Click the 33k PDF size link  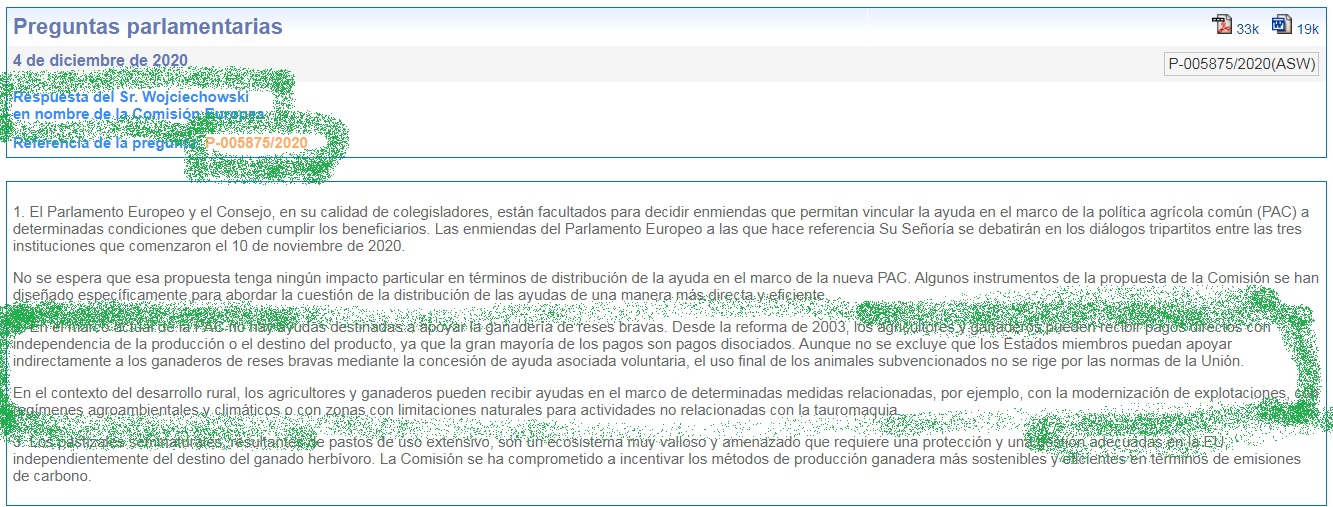[x=1247, y=29]
